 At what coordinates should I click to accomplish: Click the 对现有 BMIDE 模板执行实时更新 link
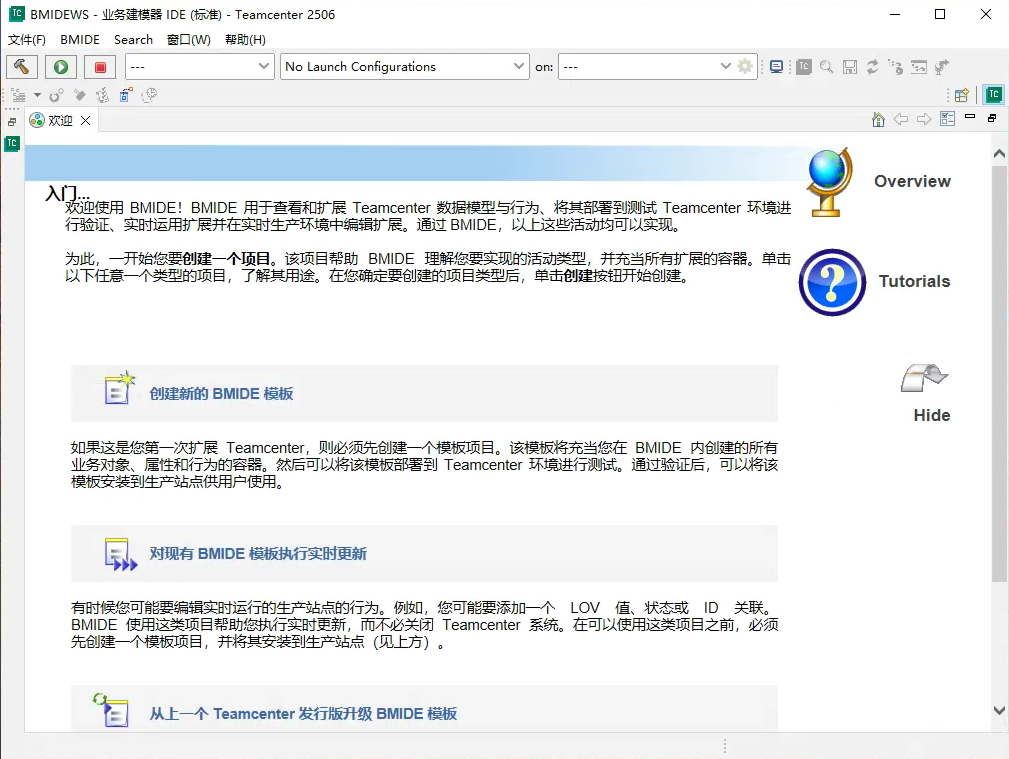click(x=258, y=554)
